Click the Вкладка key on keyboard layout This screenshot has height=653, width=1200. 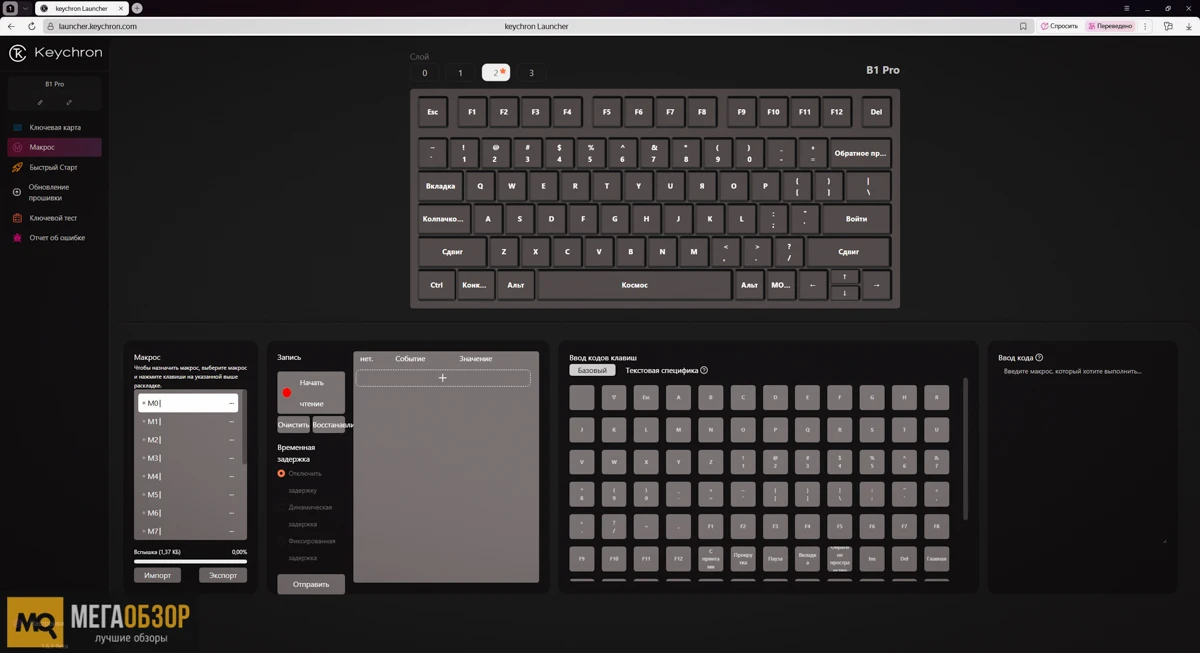[440, 186]
